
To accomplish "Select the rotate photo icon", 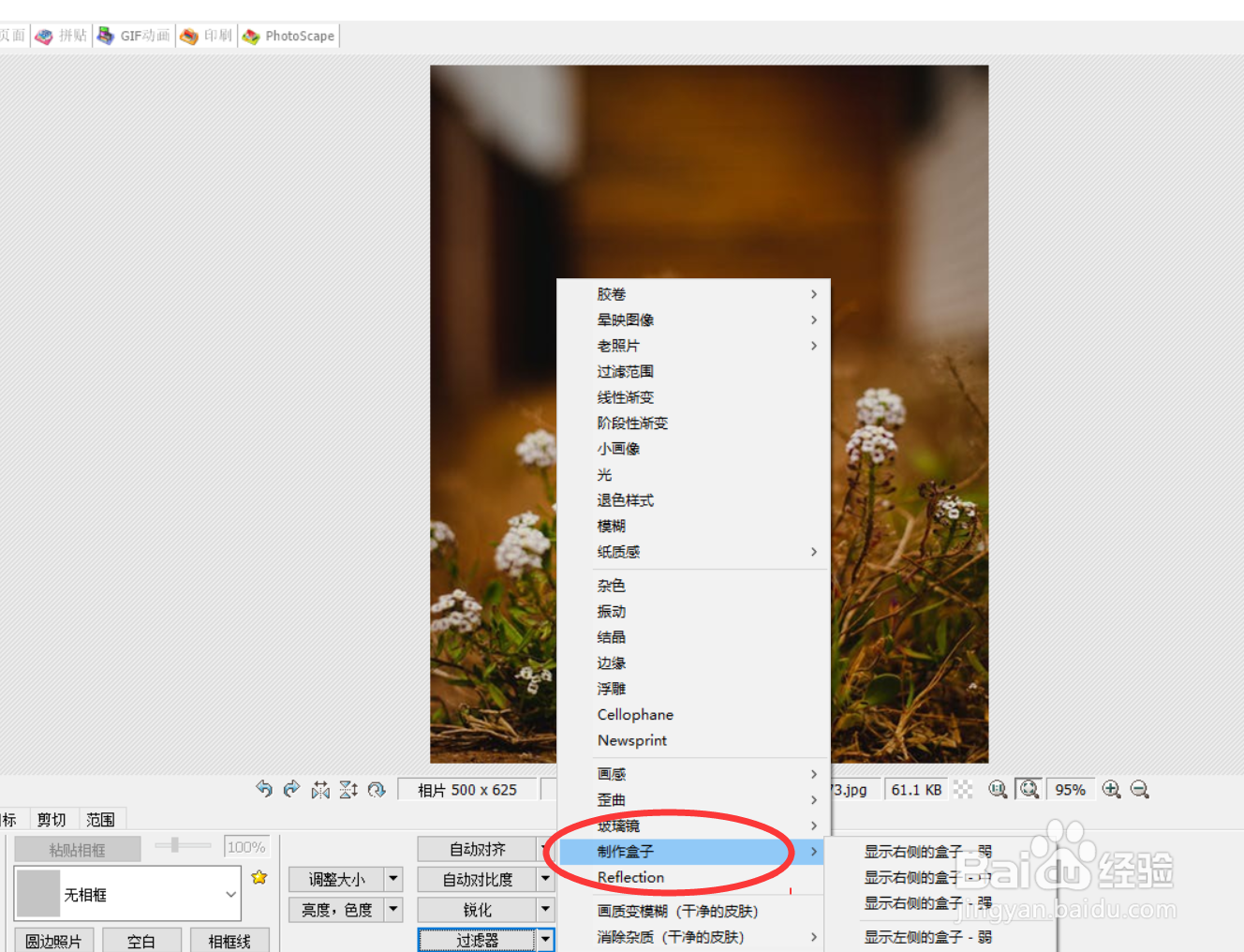I will 377,790.
